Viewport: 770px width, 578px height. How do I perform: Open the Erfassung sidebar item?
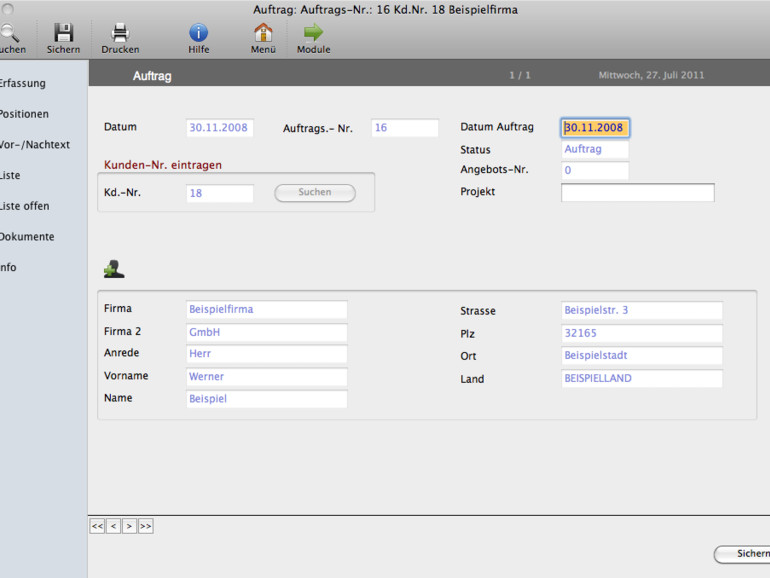click(x=23, y=83)
